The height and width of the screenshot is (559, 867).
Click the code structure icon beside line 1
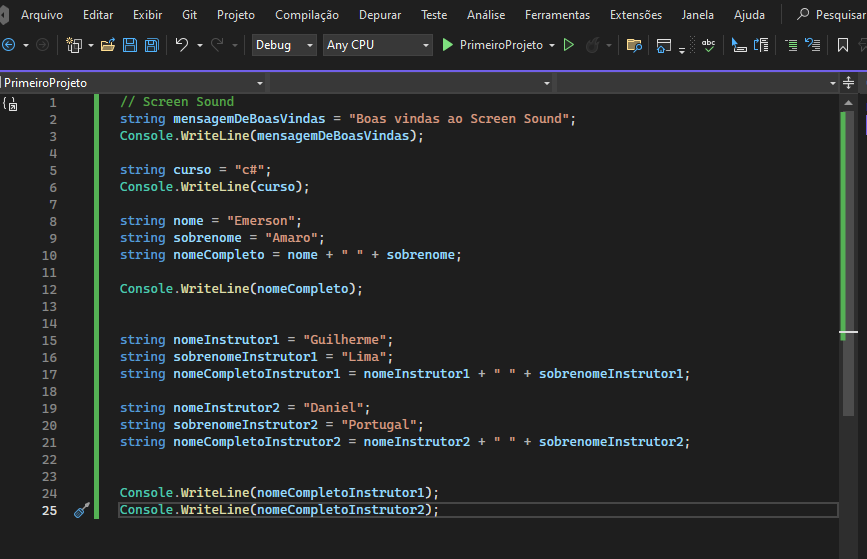pyautogui.click(x=10, y=103)
